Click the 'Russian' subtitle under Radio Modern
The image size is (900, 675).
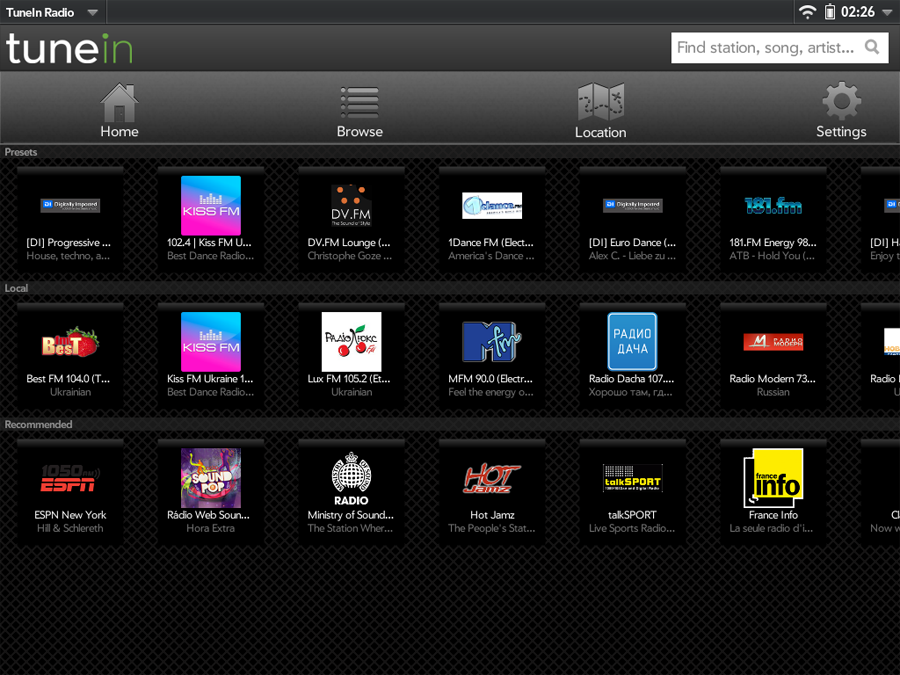773,392
